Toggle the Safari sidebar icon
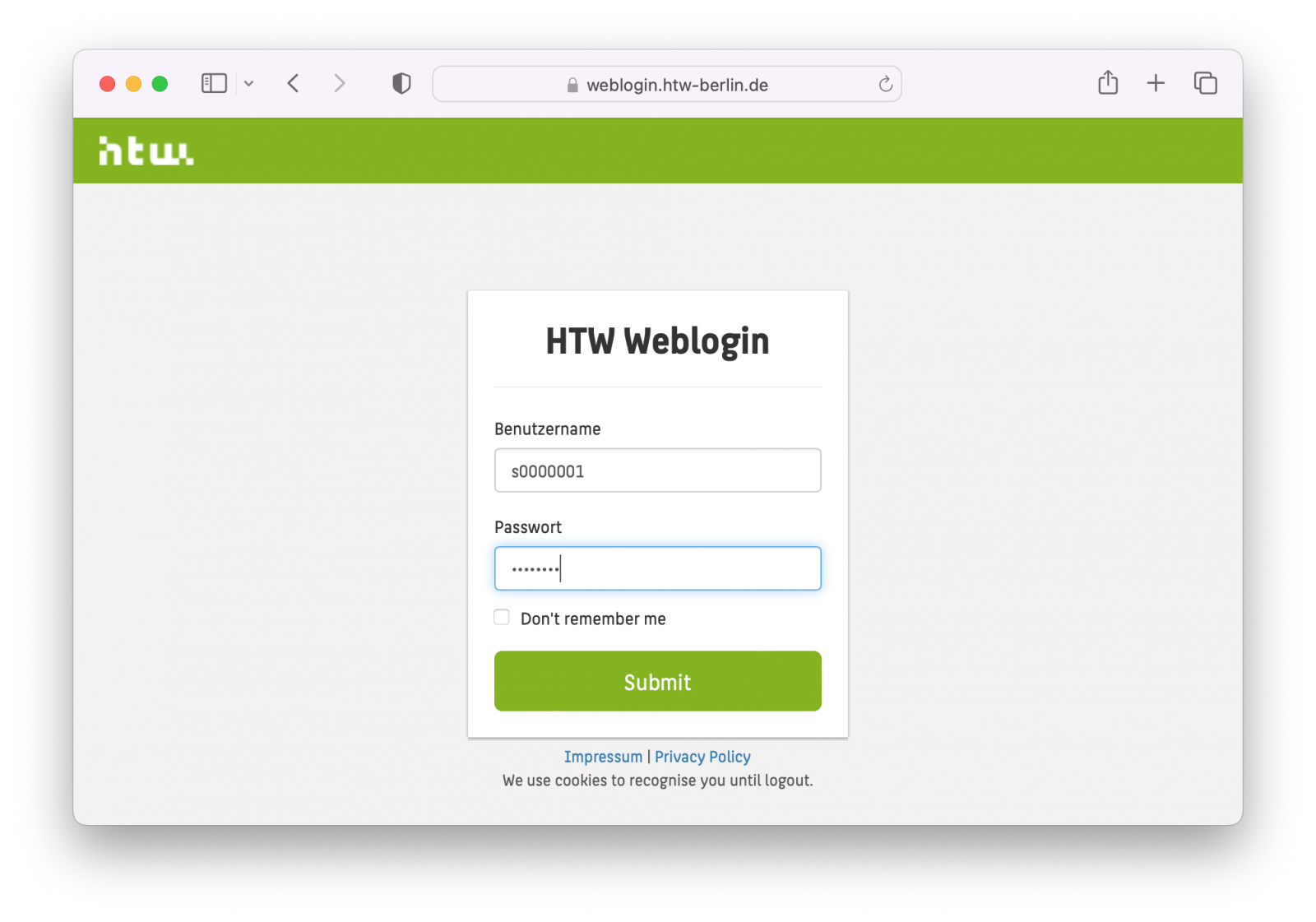 pyautogui.click(x=214, y=83)
